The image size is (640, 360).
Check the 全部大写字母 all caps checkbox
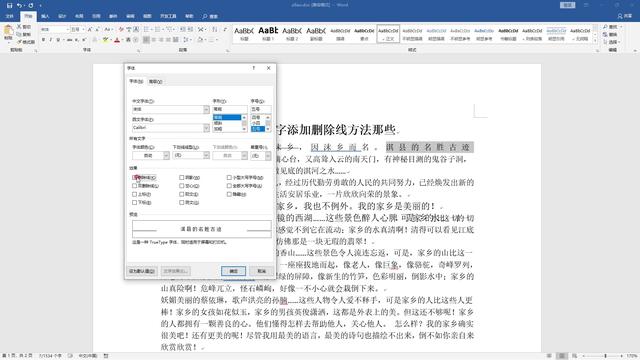[x=229, y=186]
